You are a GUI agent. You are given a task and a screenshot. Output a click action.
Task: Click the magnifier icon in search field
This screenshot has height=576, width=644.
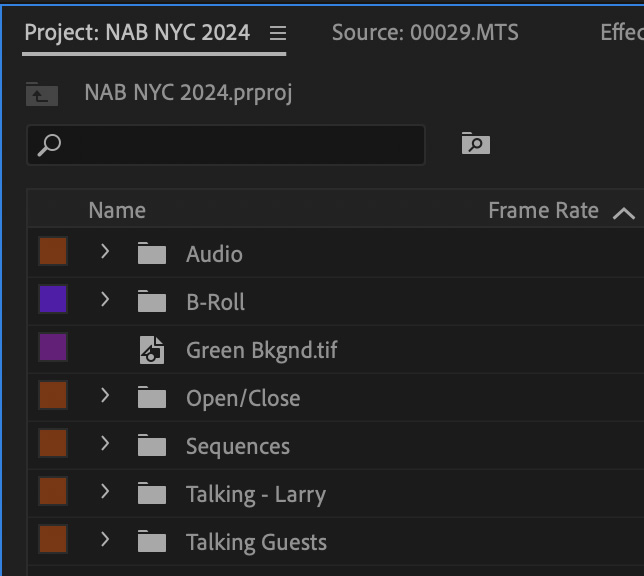(49, 145)
